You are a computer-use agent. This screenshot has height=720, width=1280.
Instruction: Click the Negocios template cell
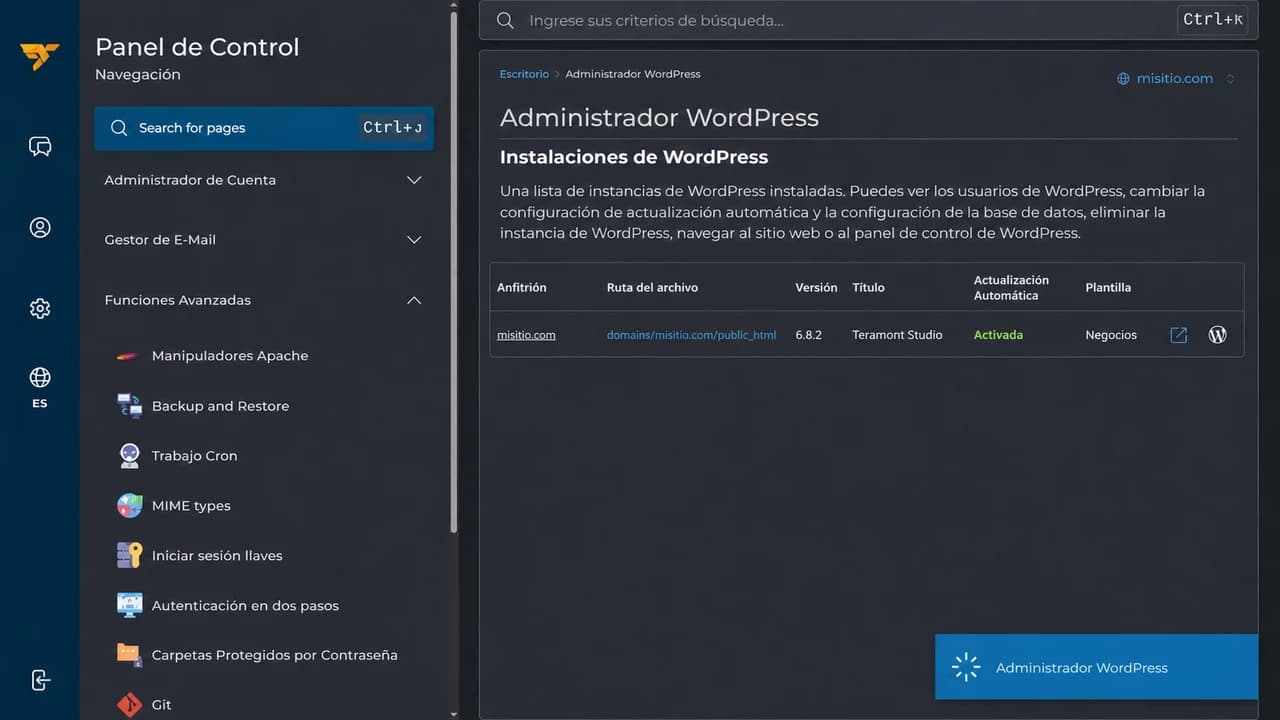pos(1111,335)
